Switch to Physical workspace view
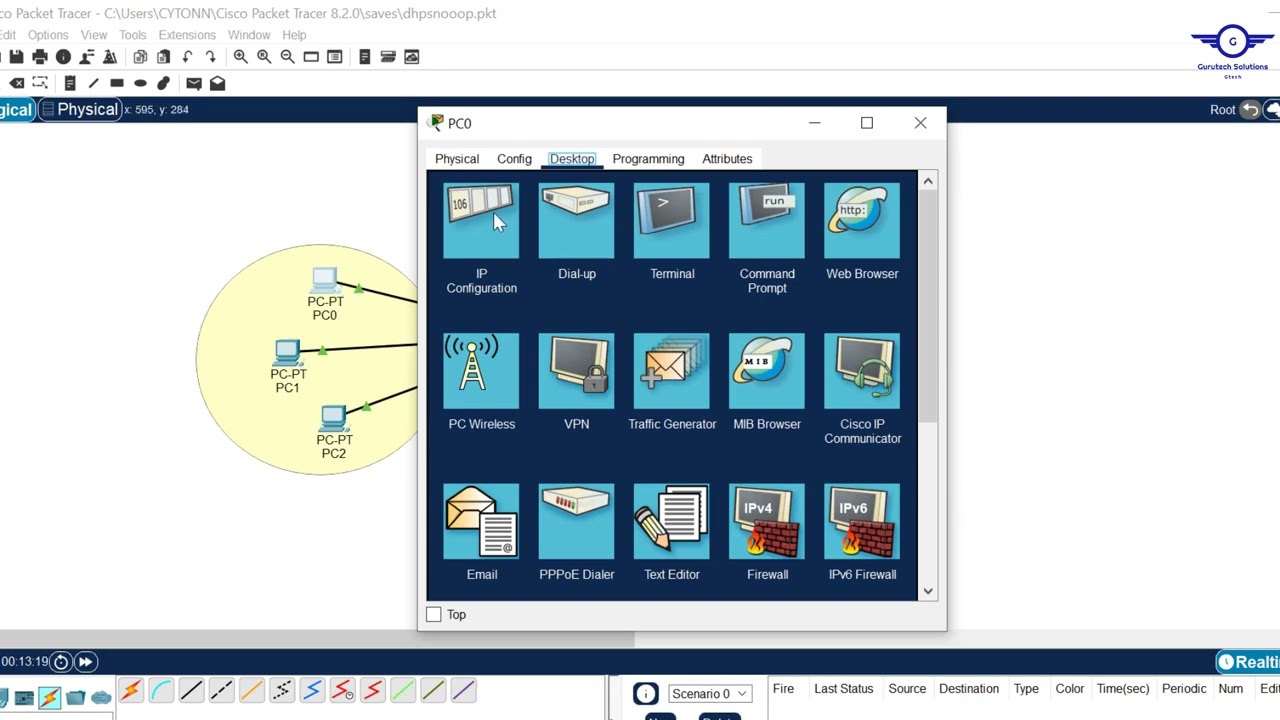 (x=79, y=109)
